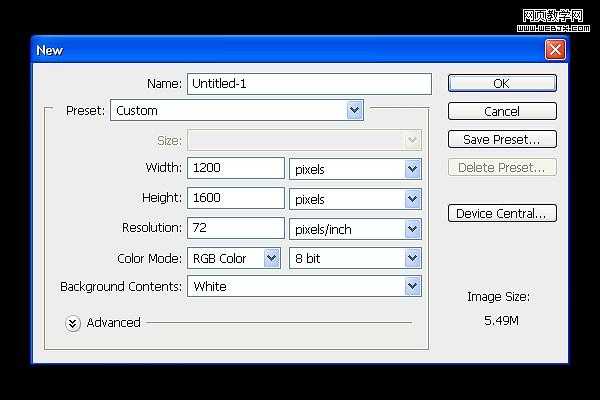This screenshot has width=600, height=400.
Task: Click the Height value field
Action: pyautogui.click(x=235, y=199)
